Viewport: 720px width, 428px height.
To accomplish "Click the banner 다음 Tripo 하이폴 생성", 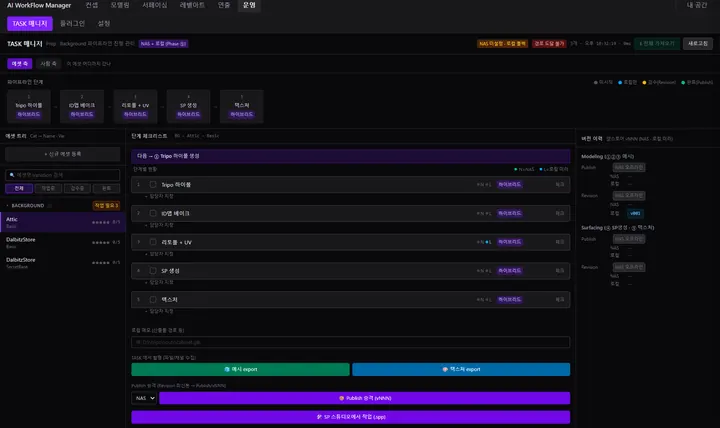I will 350,156.
